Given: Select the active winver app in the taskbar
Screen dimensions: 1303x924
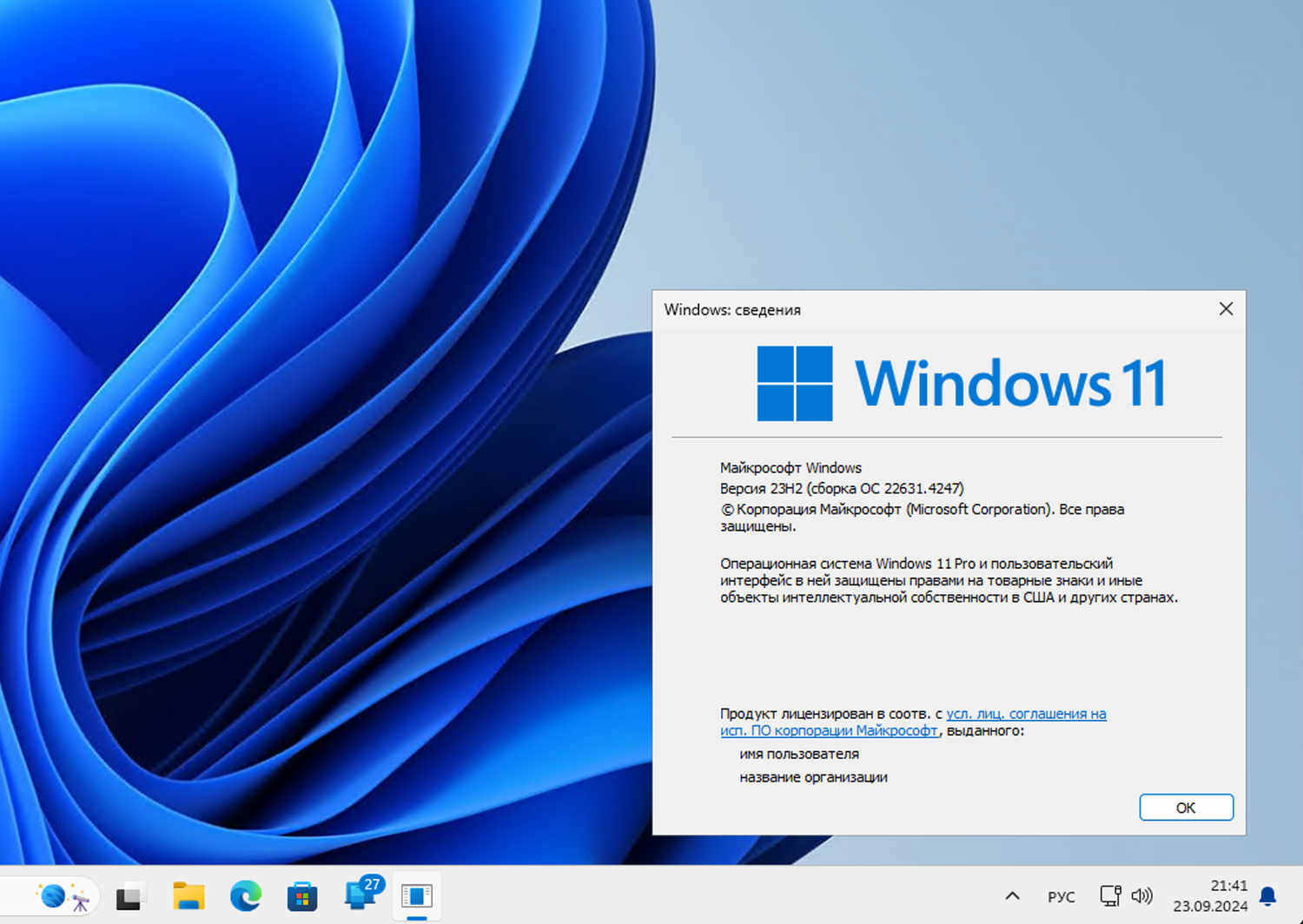Looking at the screenshot, I should pos(417,895).
